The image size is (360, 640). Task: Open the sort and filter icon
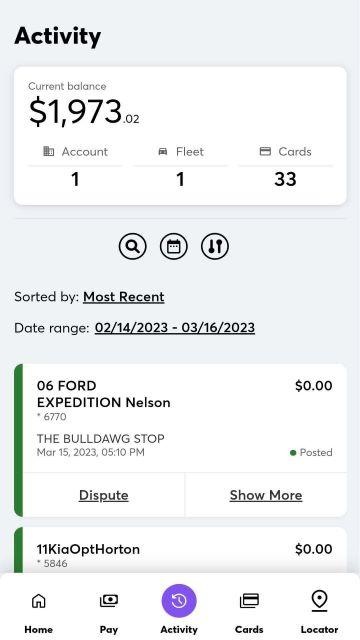coord(215,247)
